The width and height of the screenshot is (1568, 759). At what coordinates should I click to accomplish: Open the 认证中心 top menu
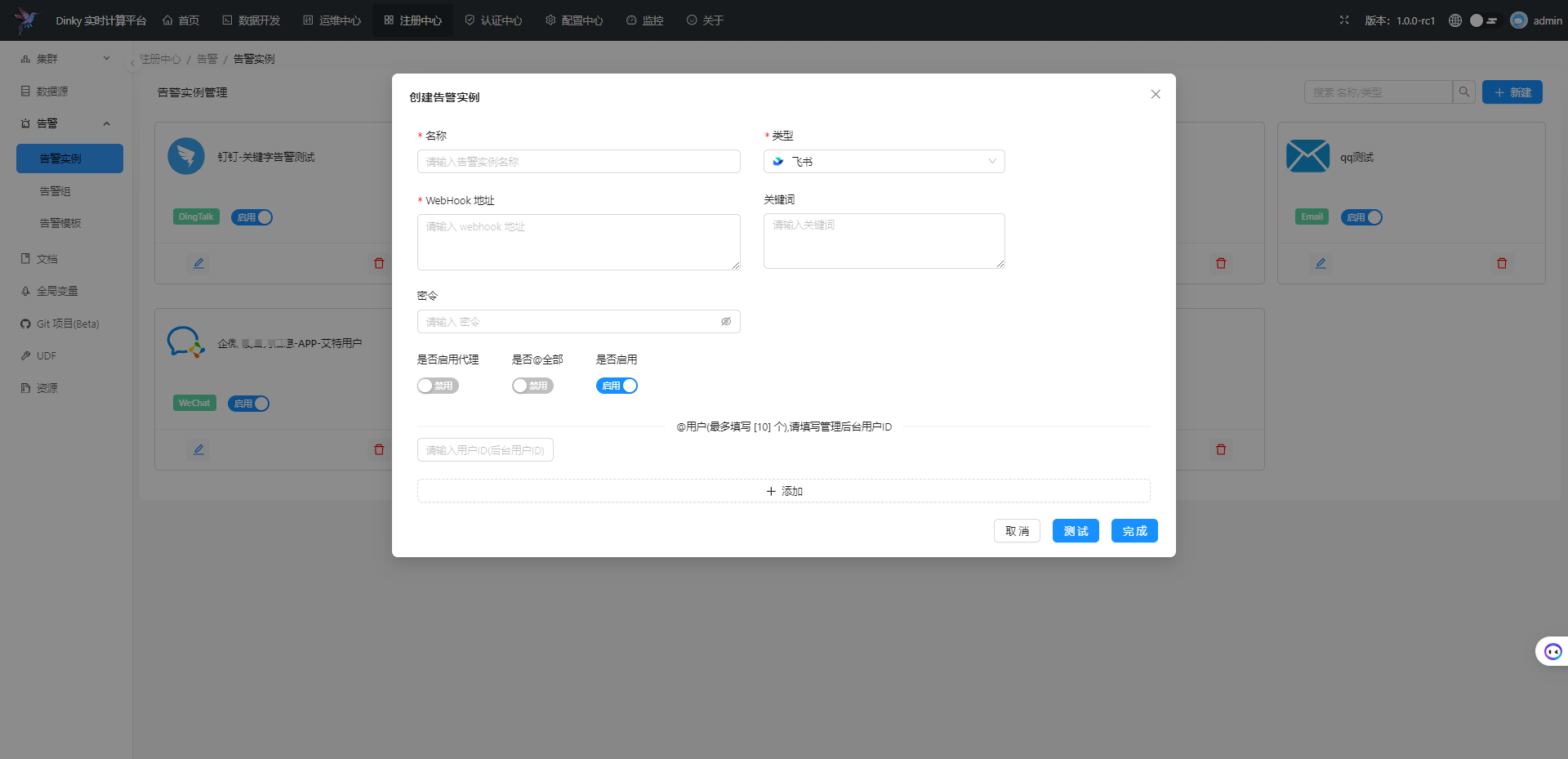pos(493,20)
